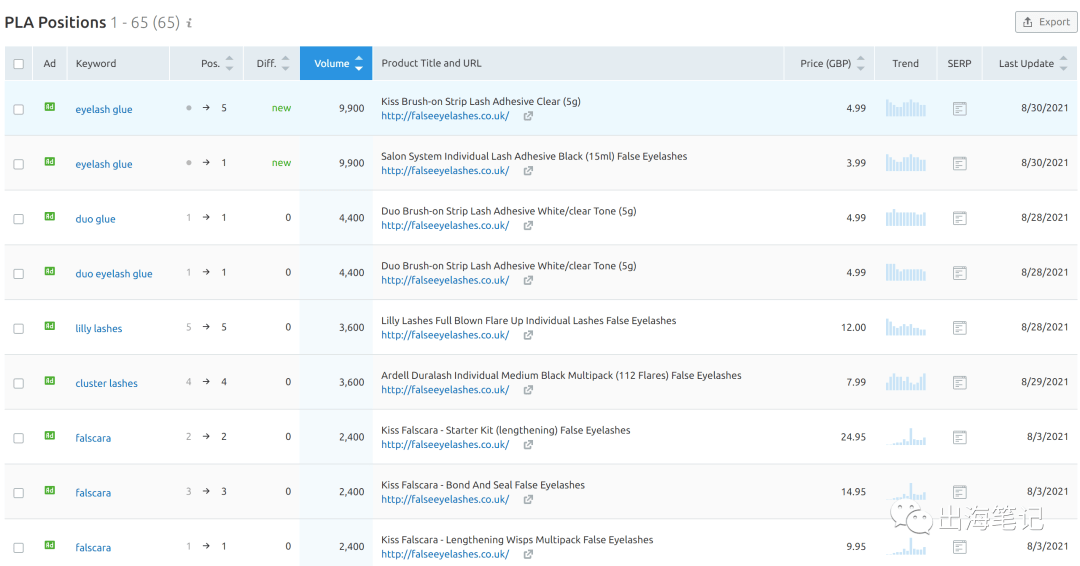Check the box for duo eyelash glue row
Image resolution: width=1080 pixels, height=566 pixels.
[19, 274]
